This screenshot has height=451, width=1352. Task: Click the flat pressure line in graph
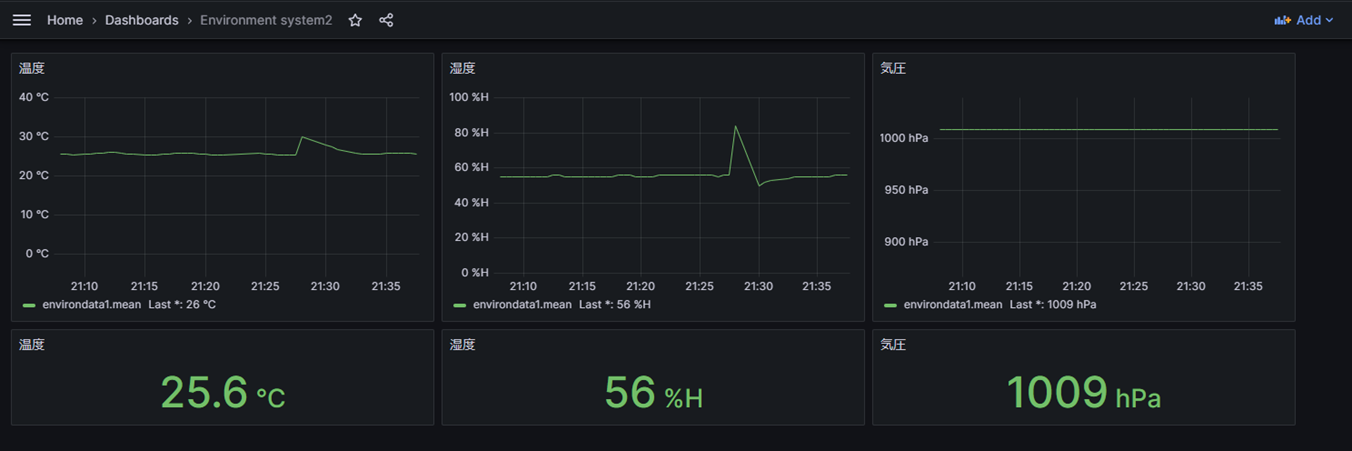1108,129
